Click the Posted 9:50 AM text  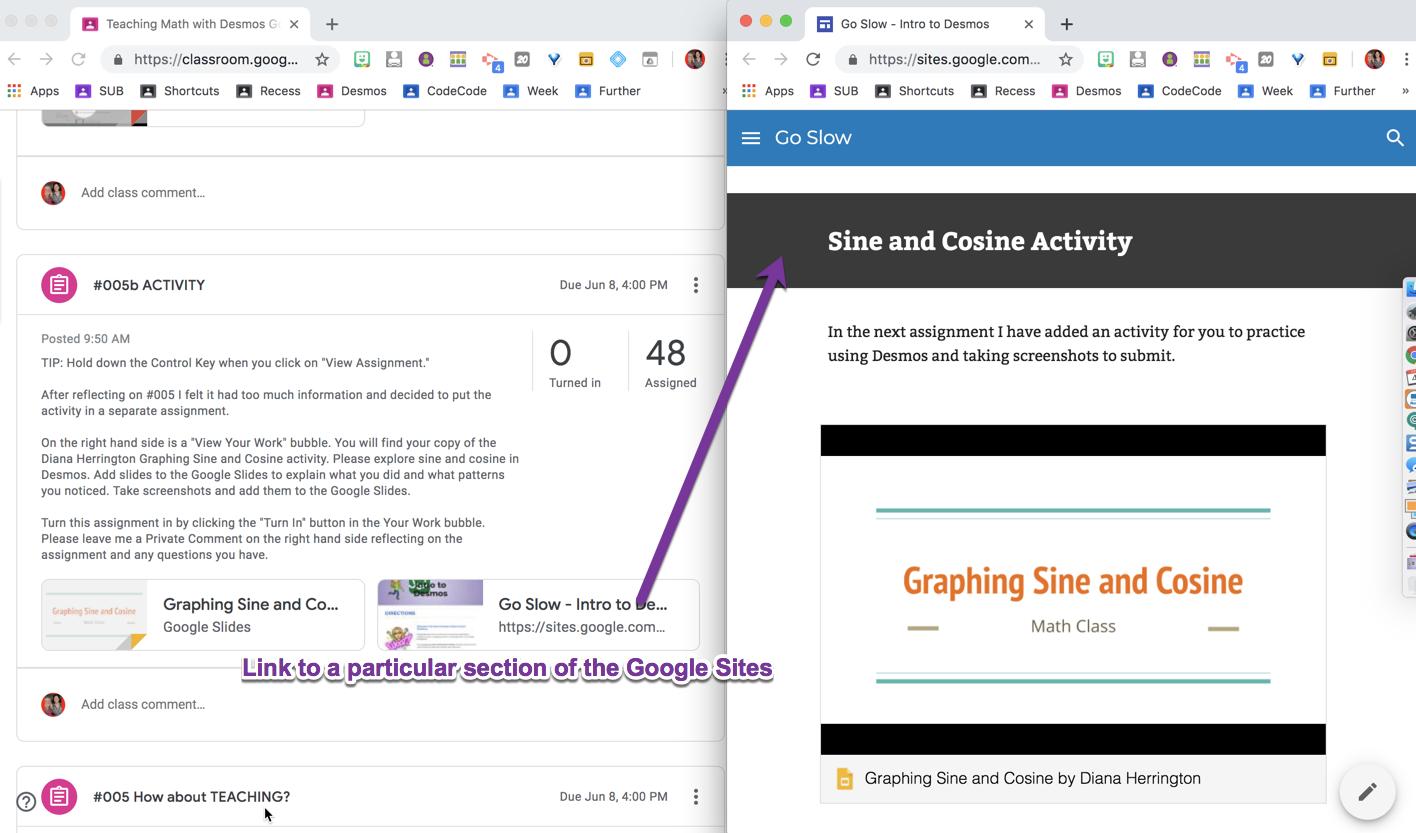coord(85,339)
